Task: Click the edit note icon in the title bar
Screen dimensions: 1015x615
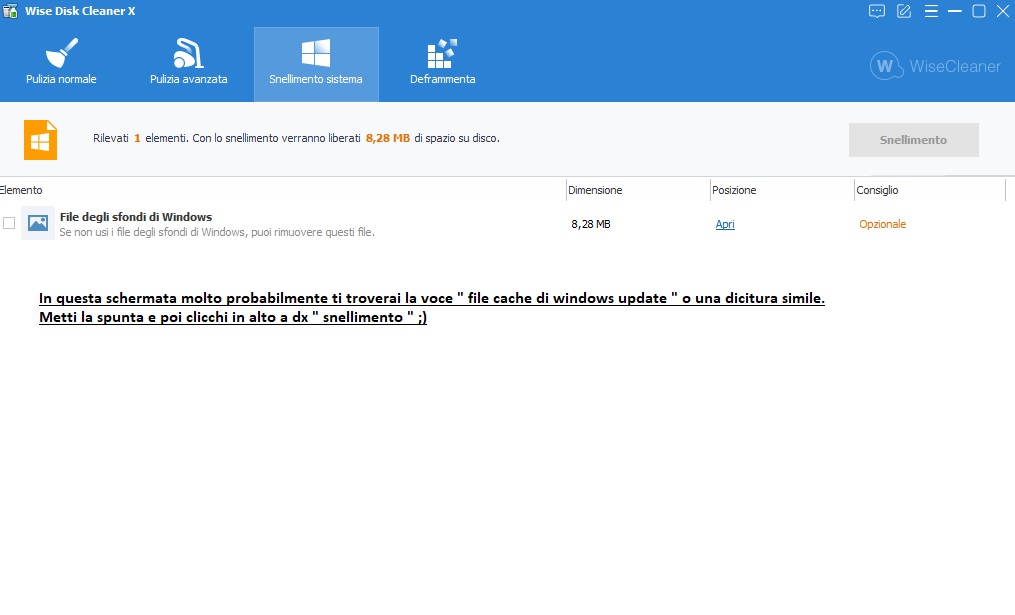Action: coord(904,11)
